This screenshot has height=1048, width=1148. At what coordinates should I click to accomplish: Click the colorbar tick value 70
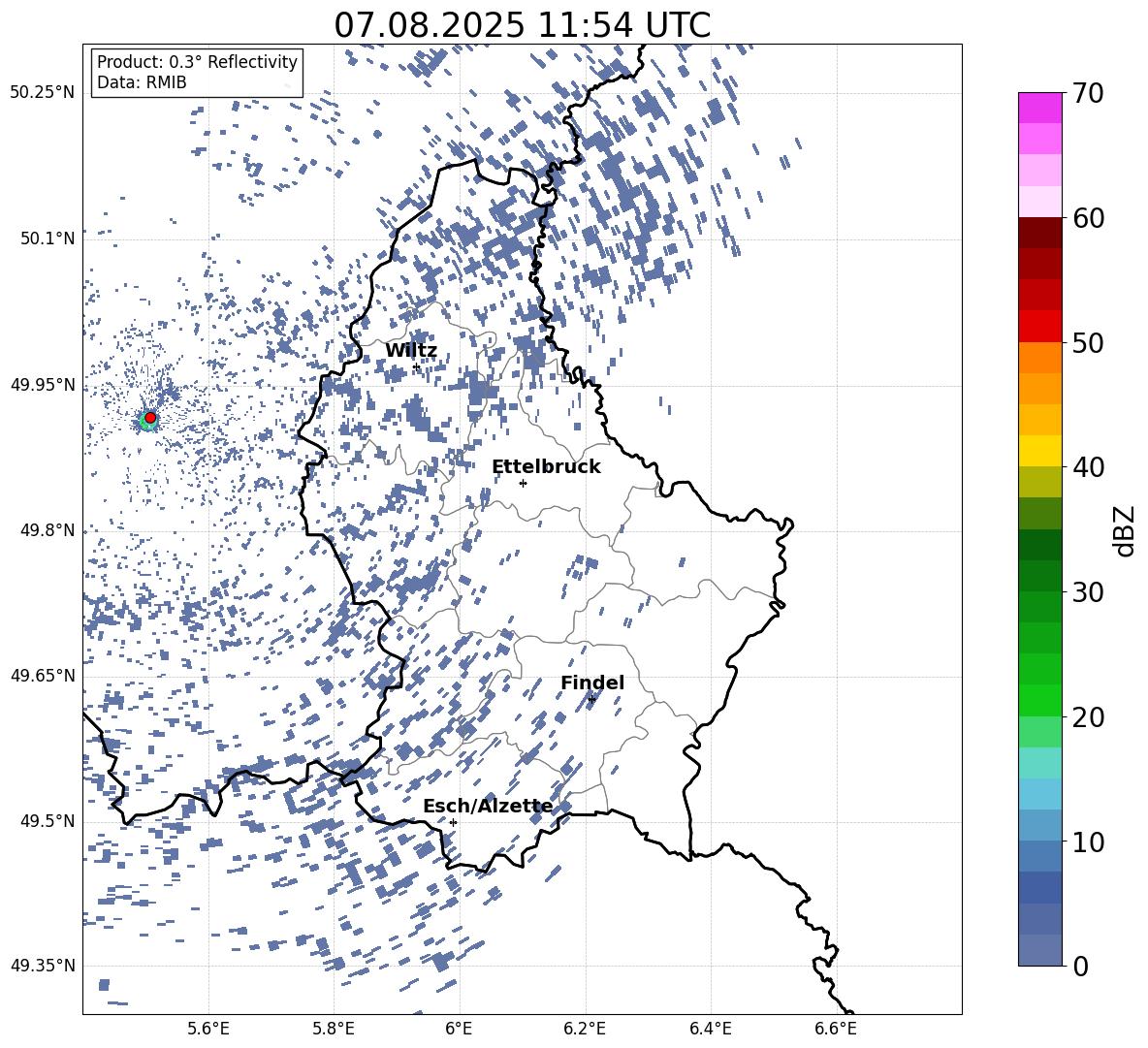1088,93
